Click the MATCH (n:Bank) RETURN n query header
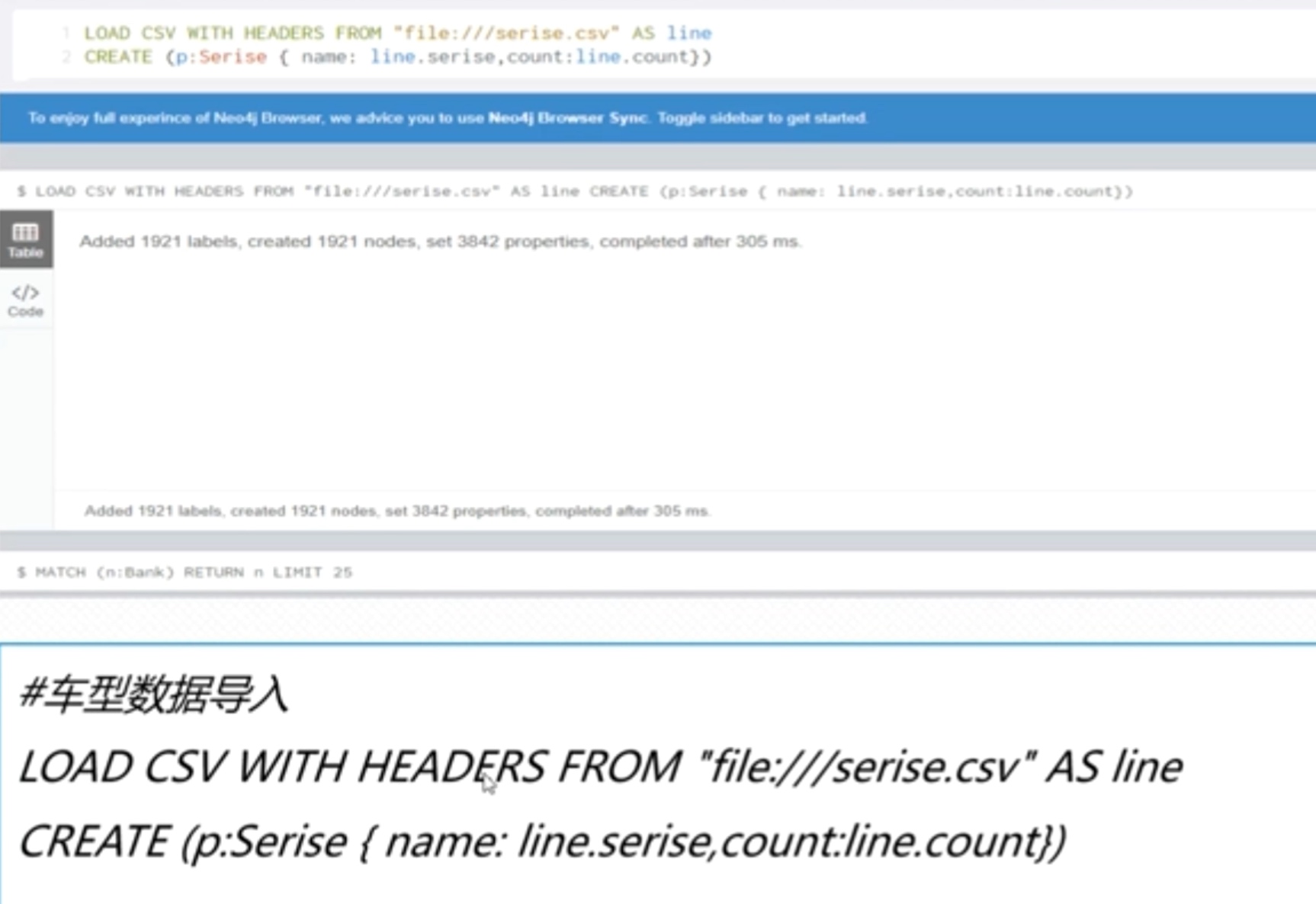1316x904 pixels. pyautogui.click(x=185, y=572)
